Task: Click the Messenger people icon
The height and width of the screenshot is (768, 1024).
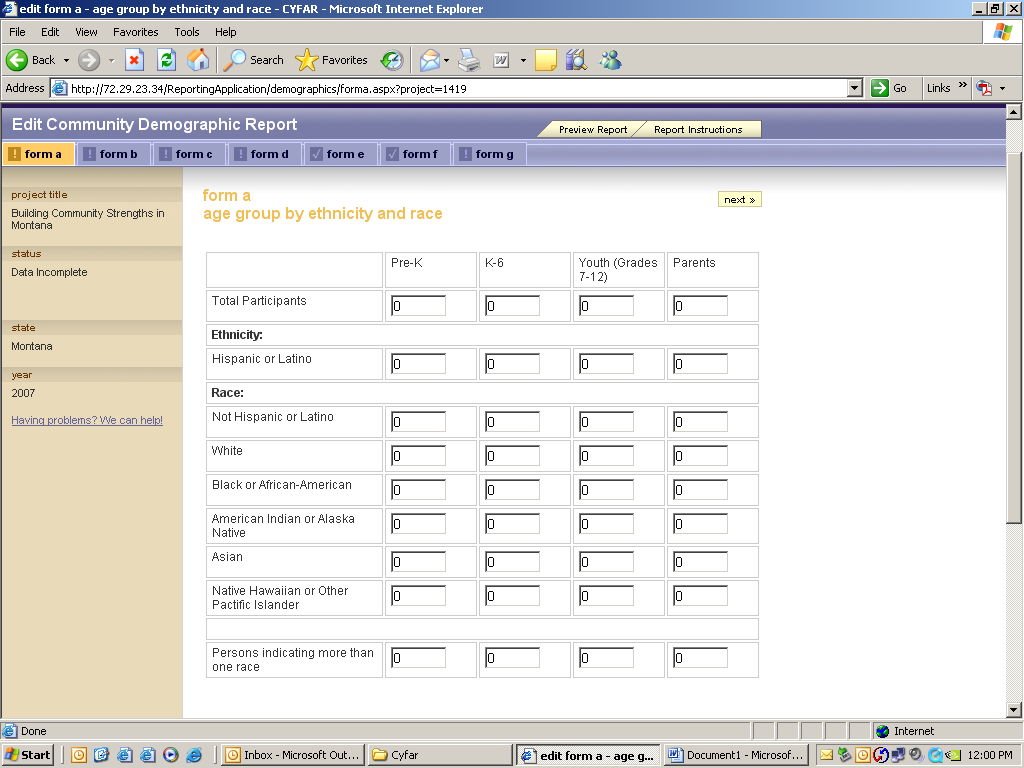Action: point(610,60)
